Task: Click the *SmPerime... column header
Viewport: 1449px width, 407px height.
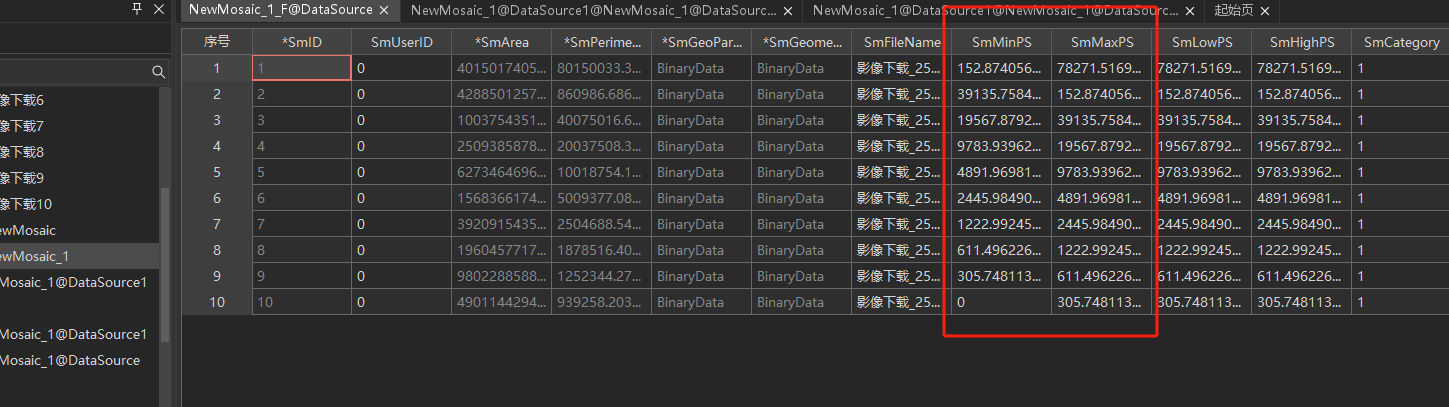Action: 602,43
